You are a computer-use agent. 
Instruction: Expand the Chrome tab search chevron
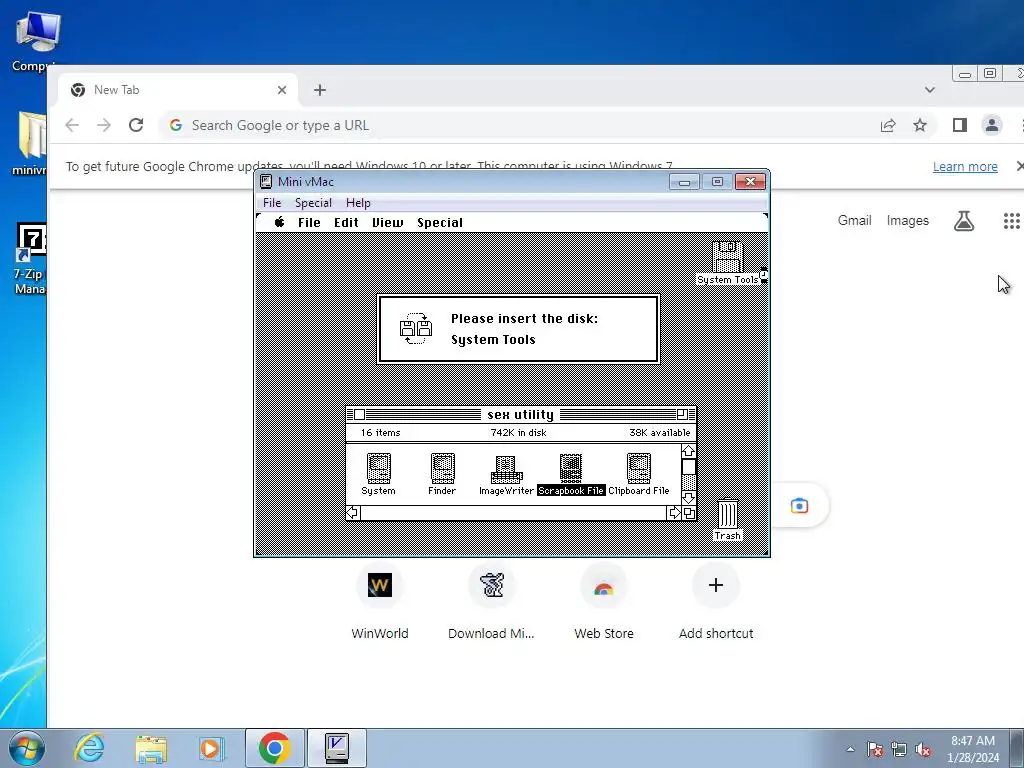pyautogui.click(x=929, y=90)
